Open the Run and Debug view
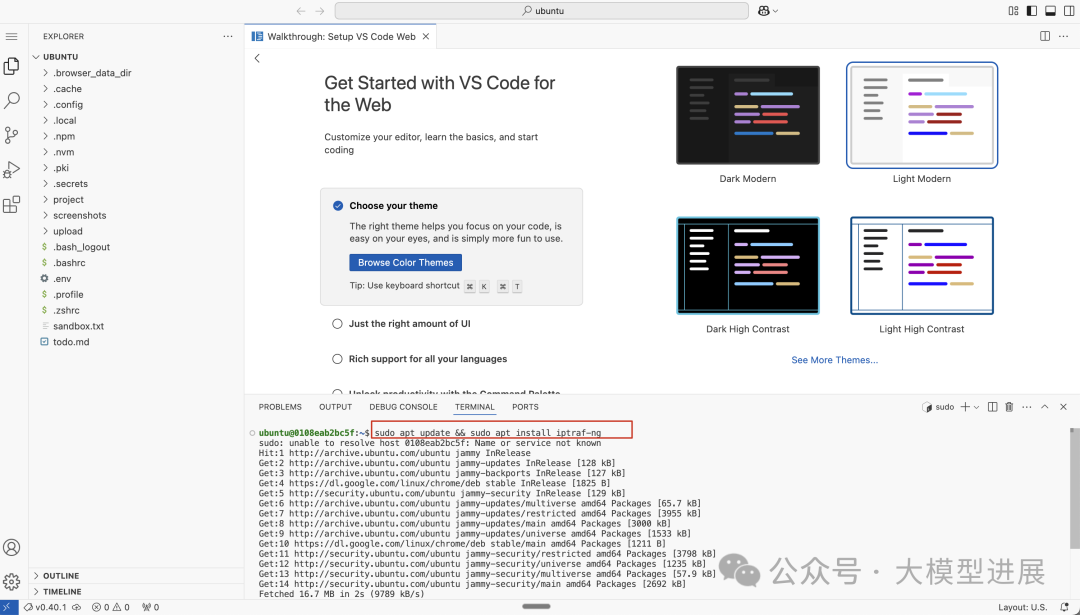 tap(12, 169)
